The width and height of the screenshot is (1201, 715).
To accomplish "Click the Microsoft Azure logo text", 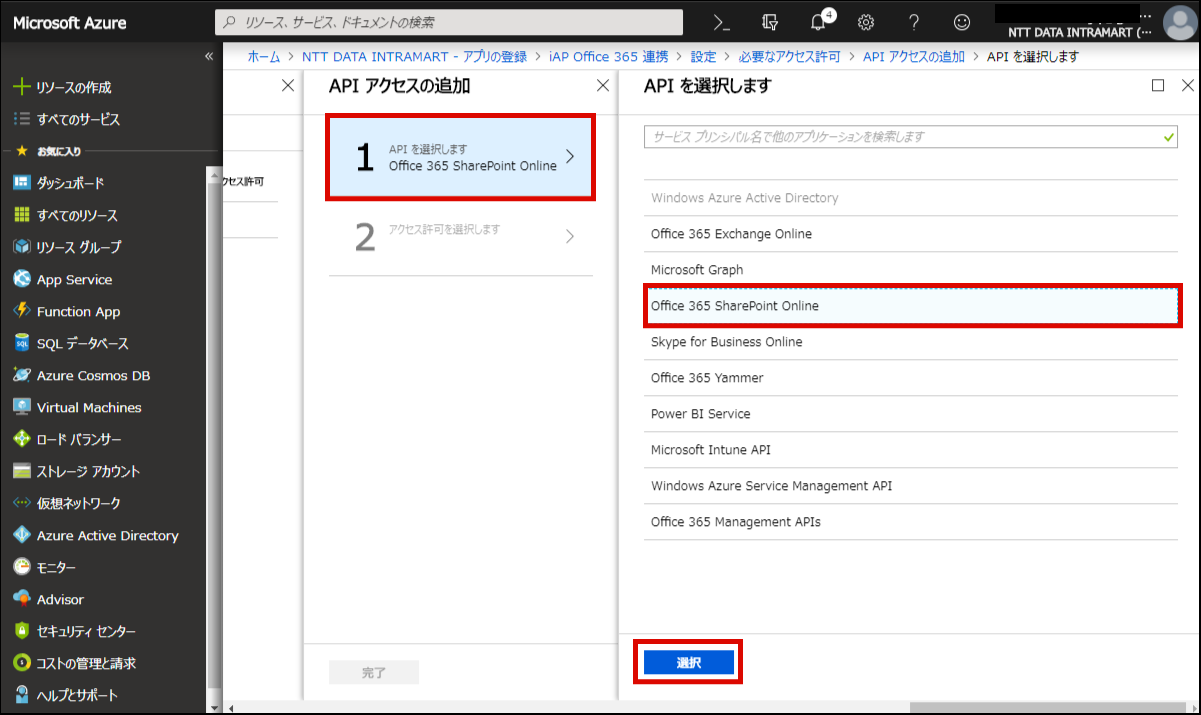I will tap(70, 23).
